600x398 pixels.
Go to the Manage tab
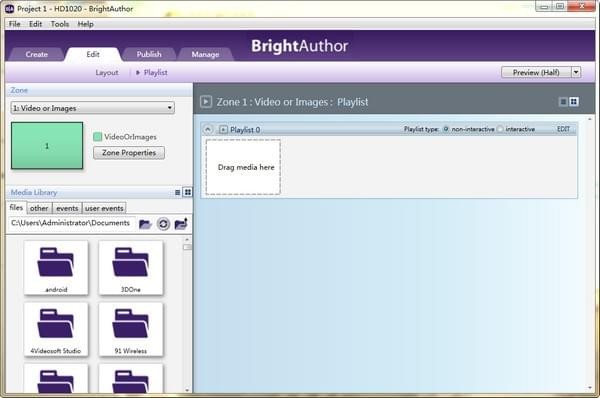205,54
